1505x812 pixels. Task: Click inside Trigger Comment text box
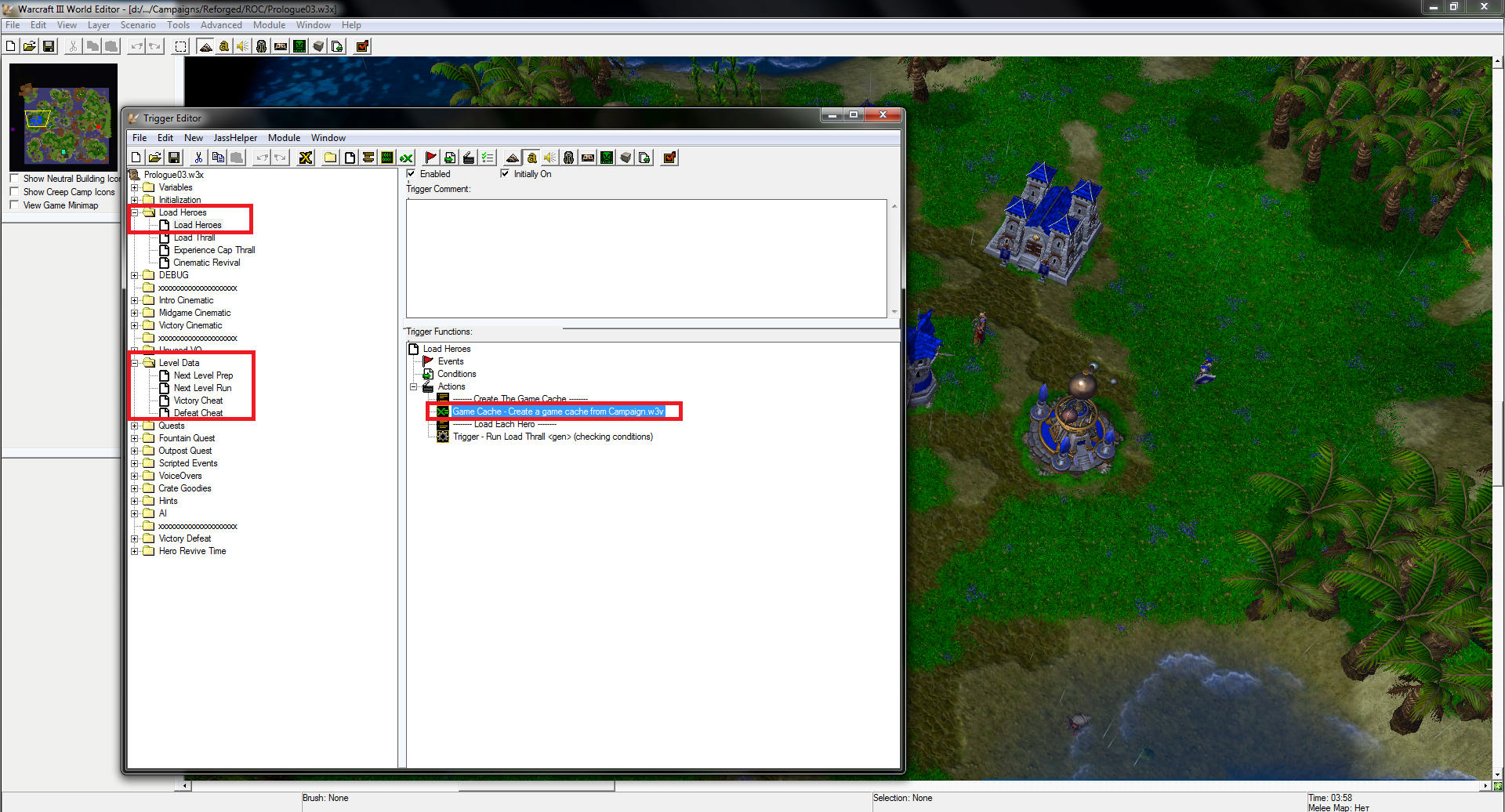(x=647, y=258)
